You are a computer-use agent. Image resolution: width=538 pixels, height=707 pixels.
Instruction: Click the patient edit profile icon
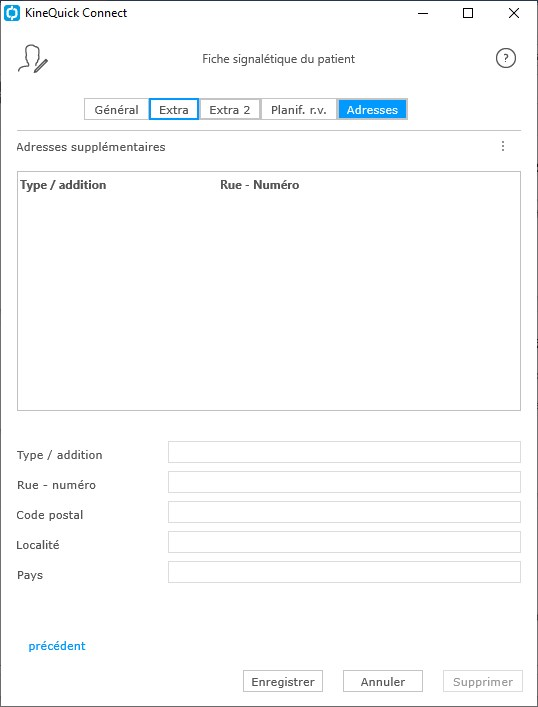pos(32,59)
